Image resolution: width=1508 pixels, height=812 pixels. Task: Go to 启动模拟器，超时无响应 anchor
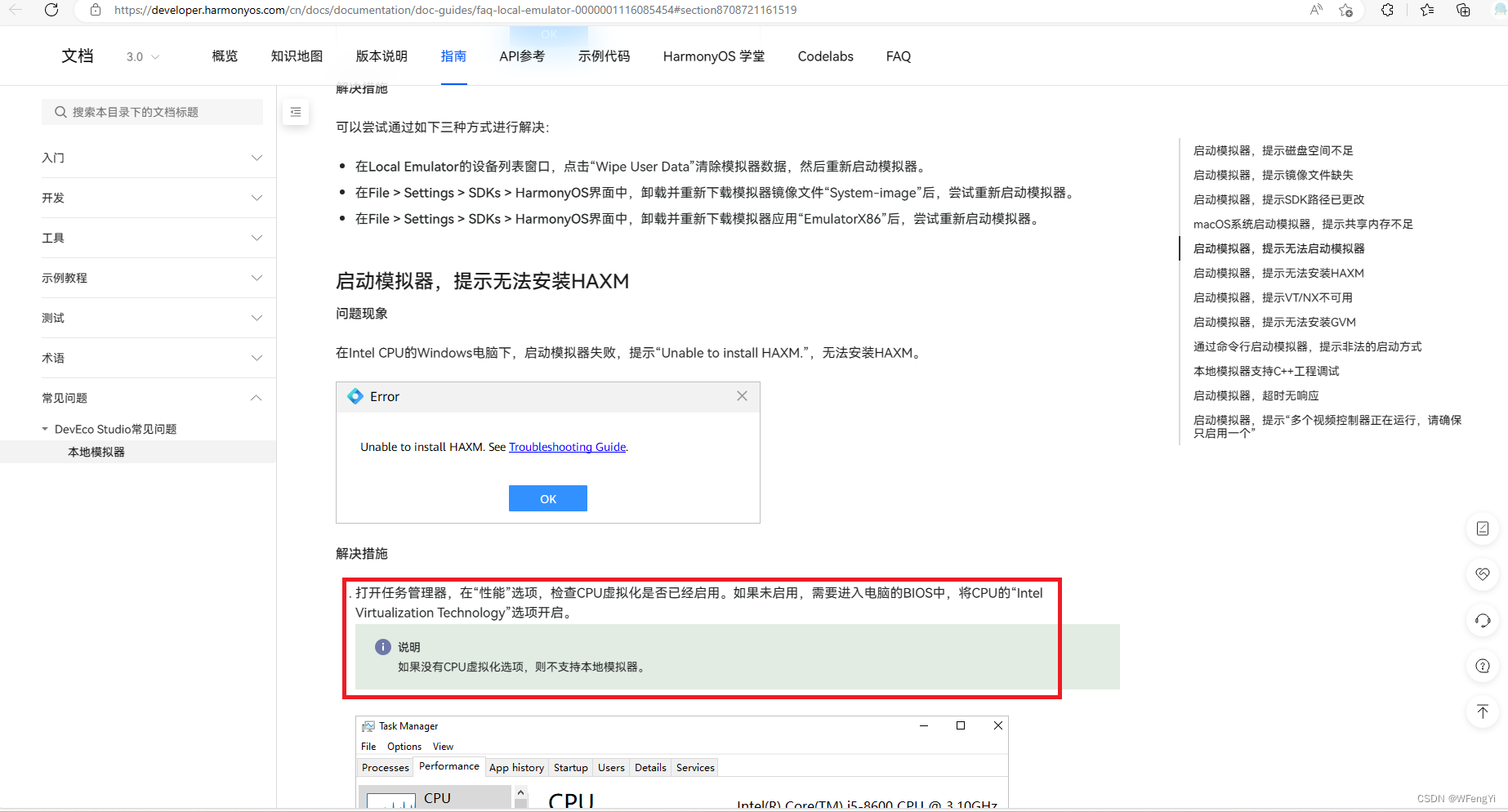click(x=1256, y=395)
